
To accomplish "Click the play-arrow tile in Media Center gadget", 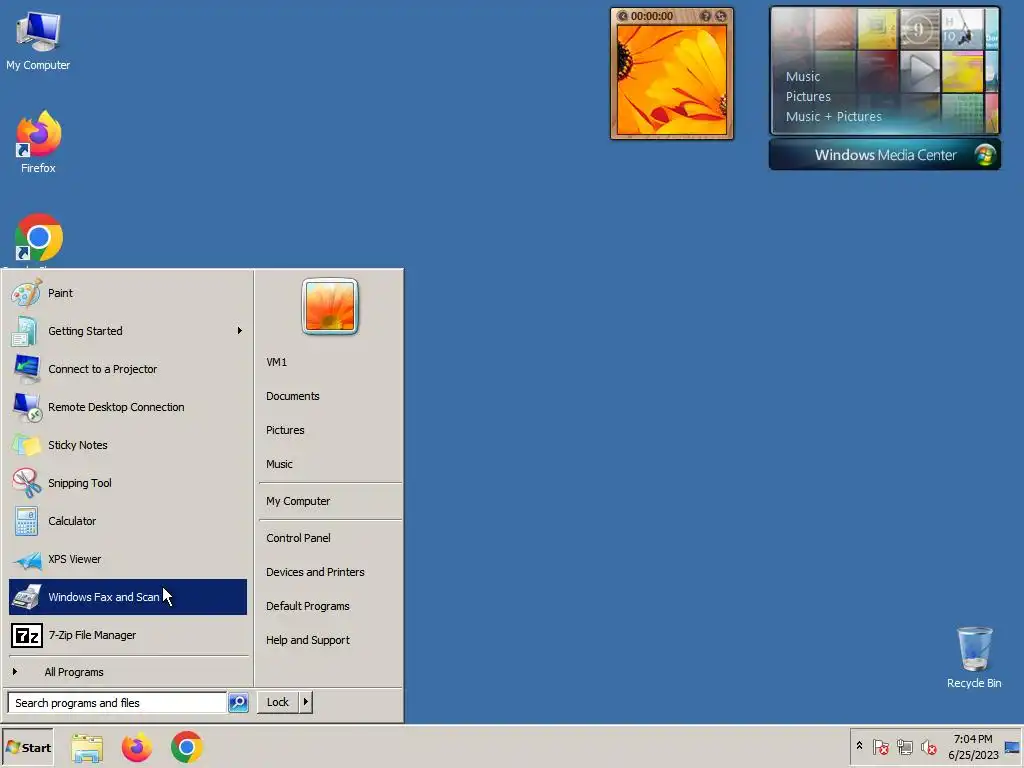I will pyautogui.click(x=920, y=71).
